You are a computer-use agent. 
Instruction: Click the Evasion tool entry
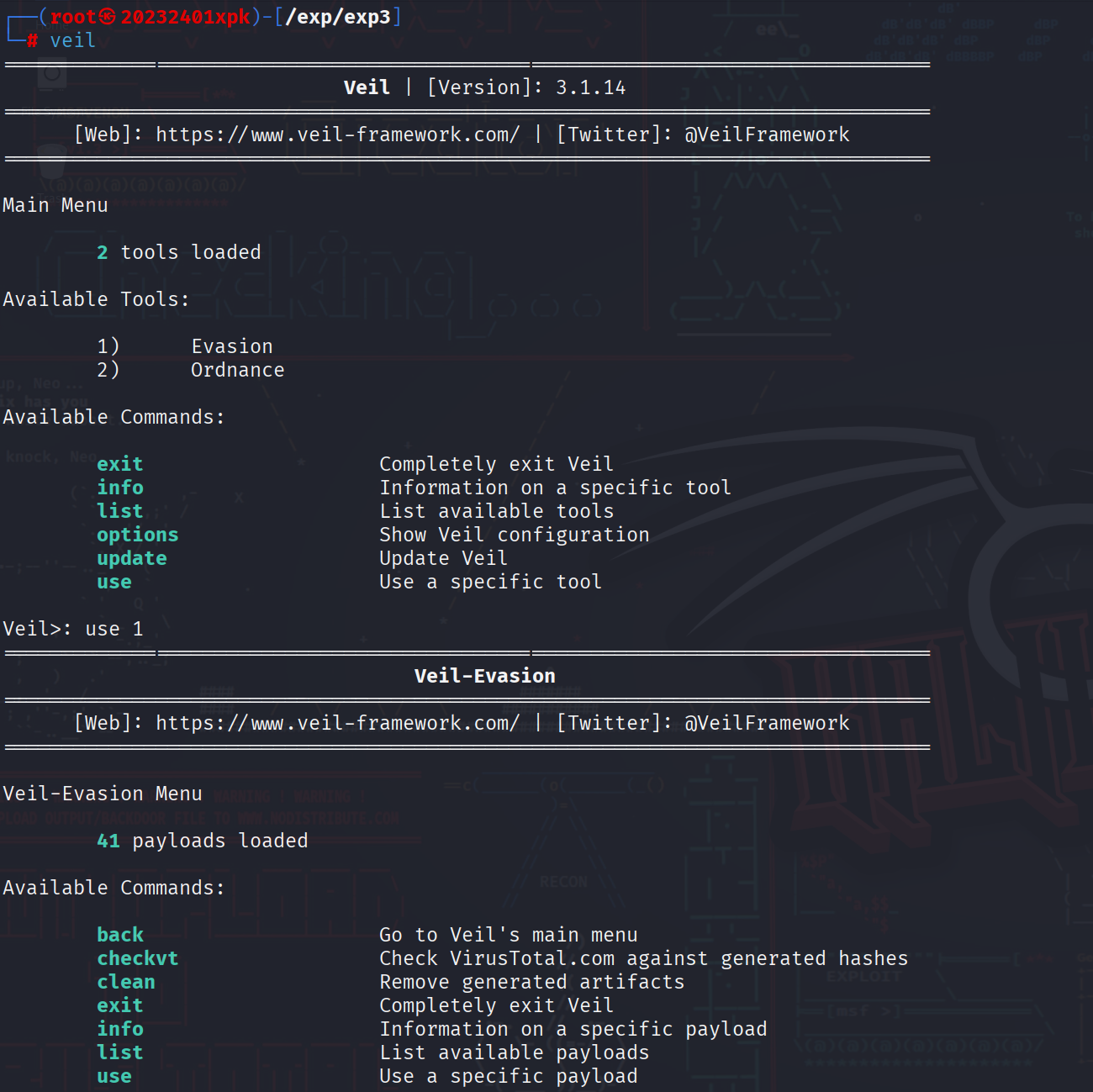click(x=232, y=346)
